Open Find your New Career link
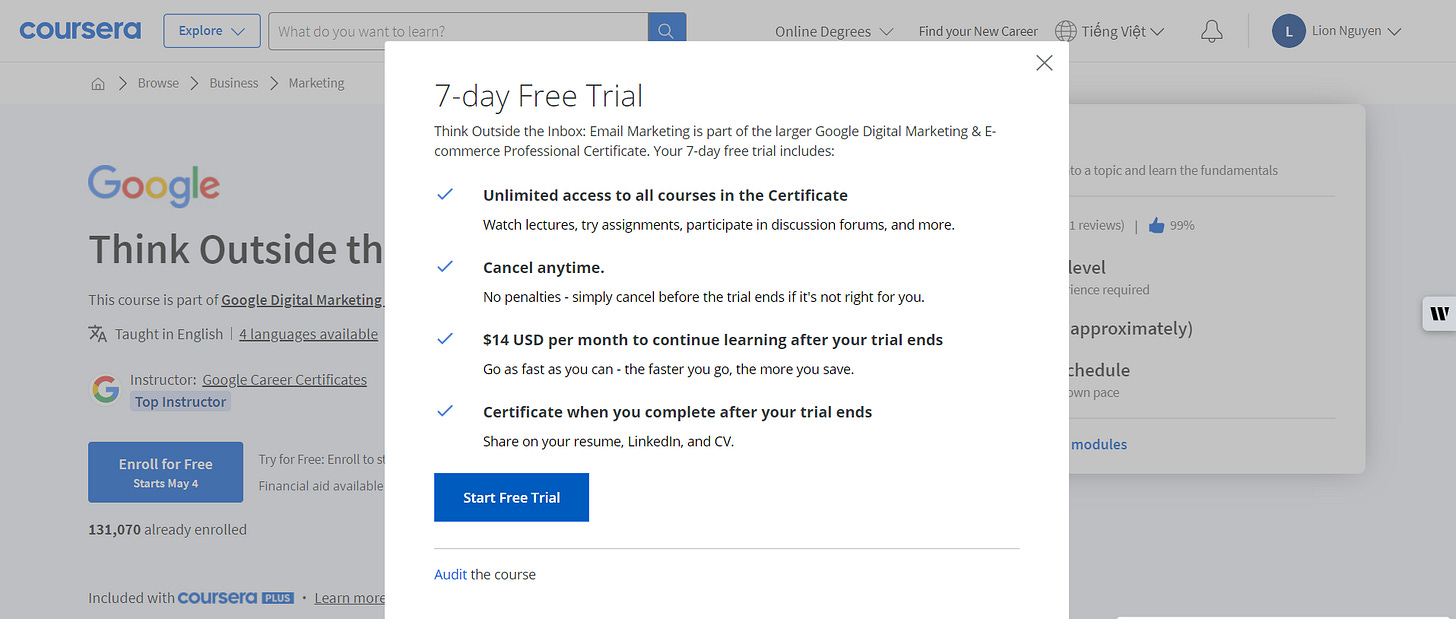 (978, 31)
